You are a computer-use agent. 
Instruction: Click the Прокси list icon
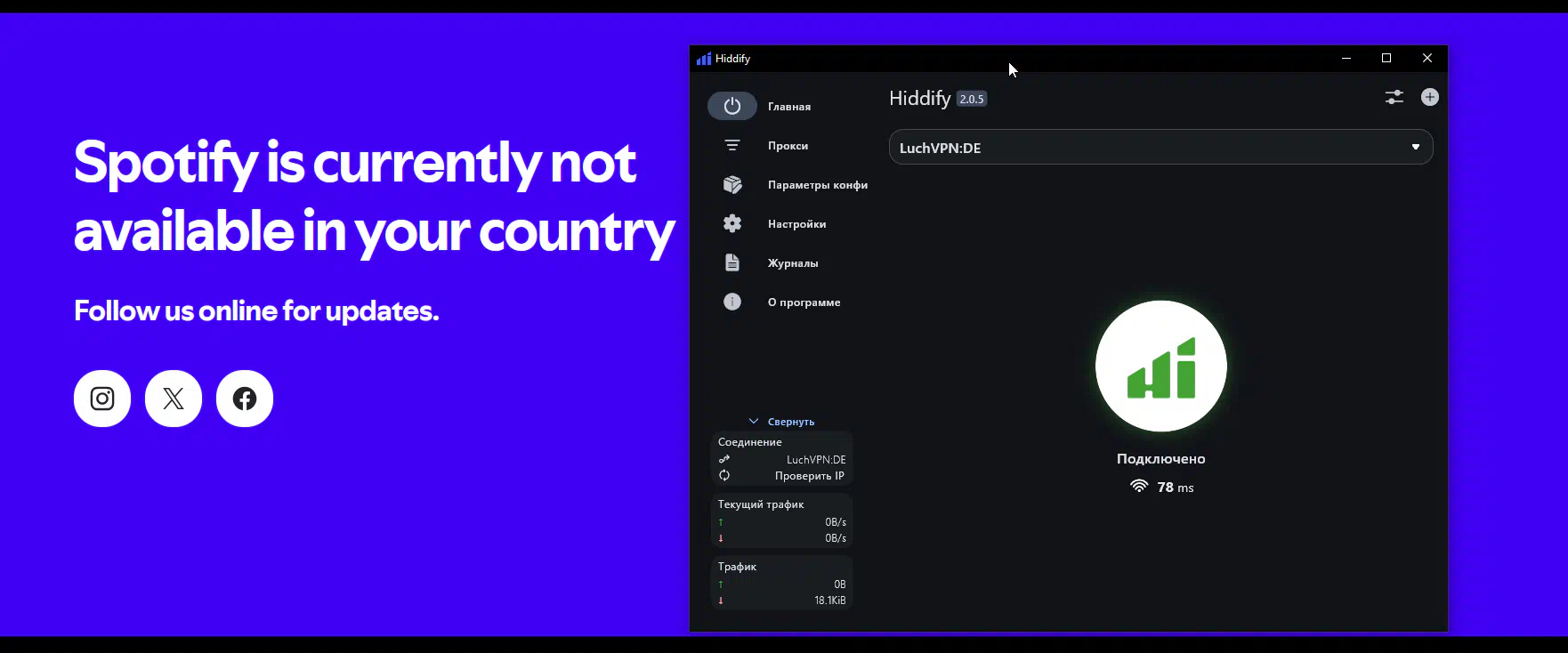tap(732, 145)
